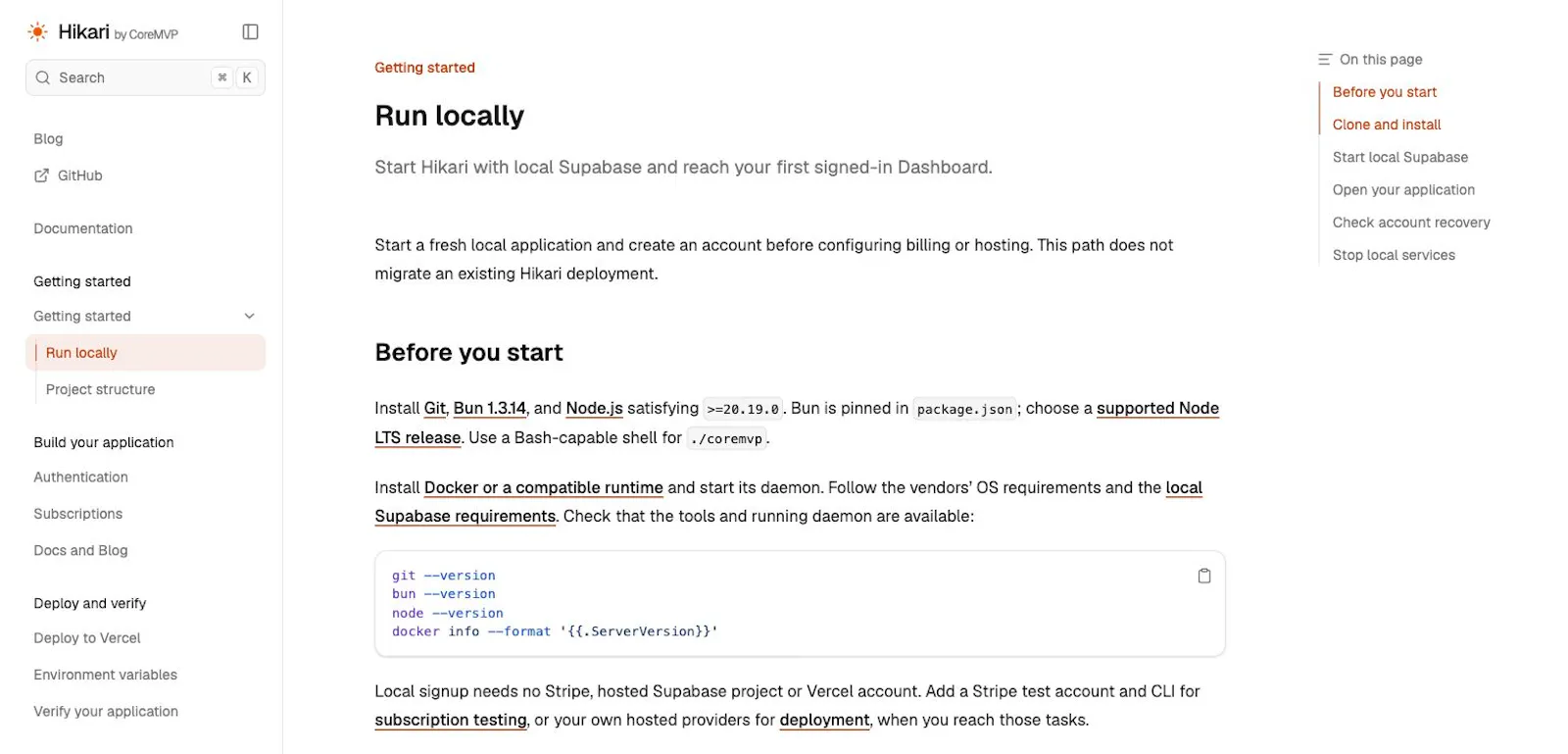This screenshot has height=754, width=1568.
Task: Click the package.json inline code
Action: click(x=964, y=409)
